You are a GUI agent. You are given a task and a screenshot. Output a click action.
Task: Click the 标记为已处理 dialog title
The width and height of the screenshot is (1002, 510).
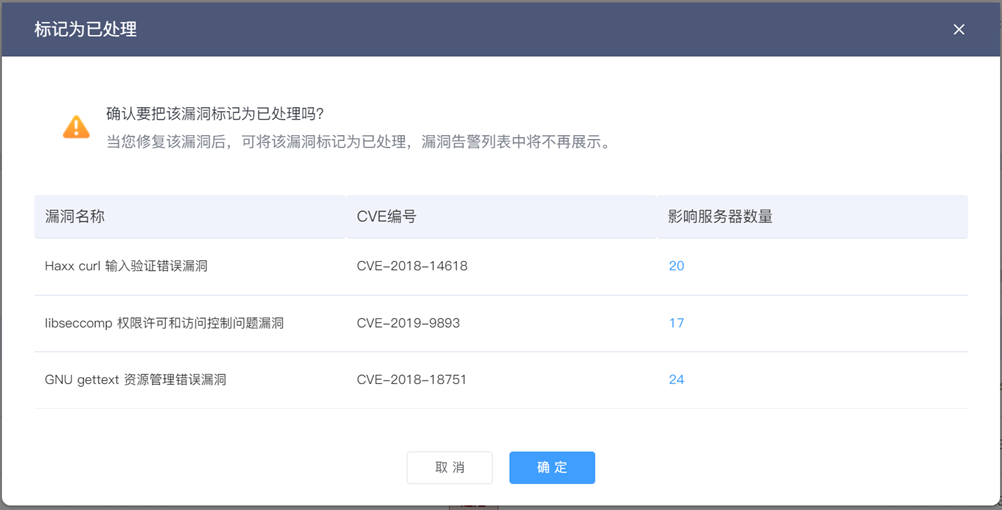tap(86, 29)
